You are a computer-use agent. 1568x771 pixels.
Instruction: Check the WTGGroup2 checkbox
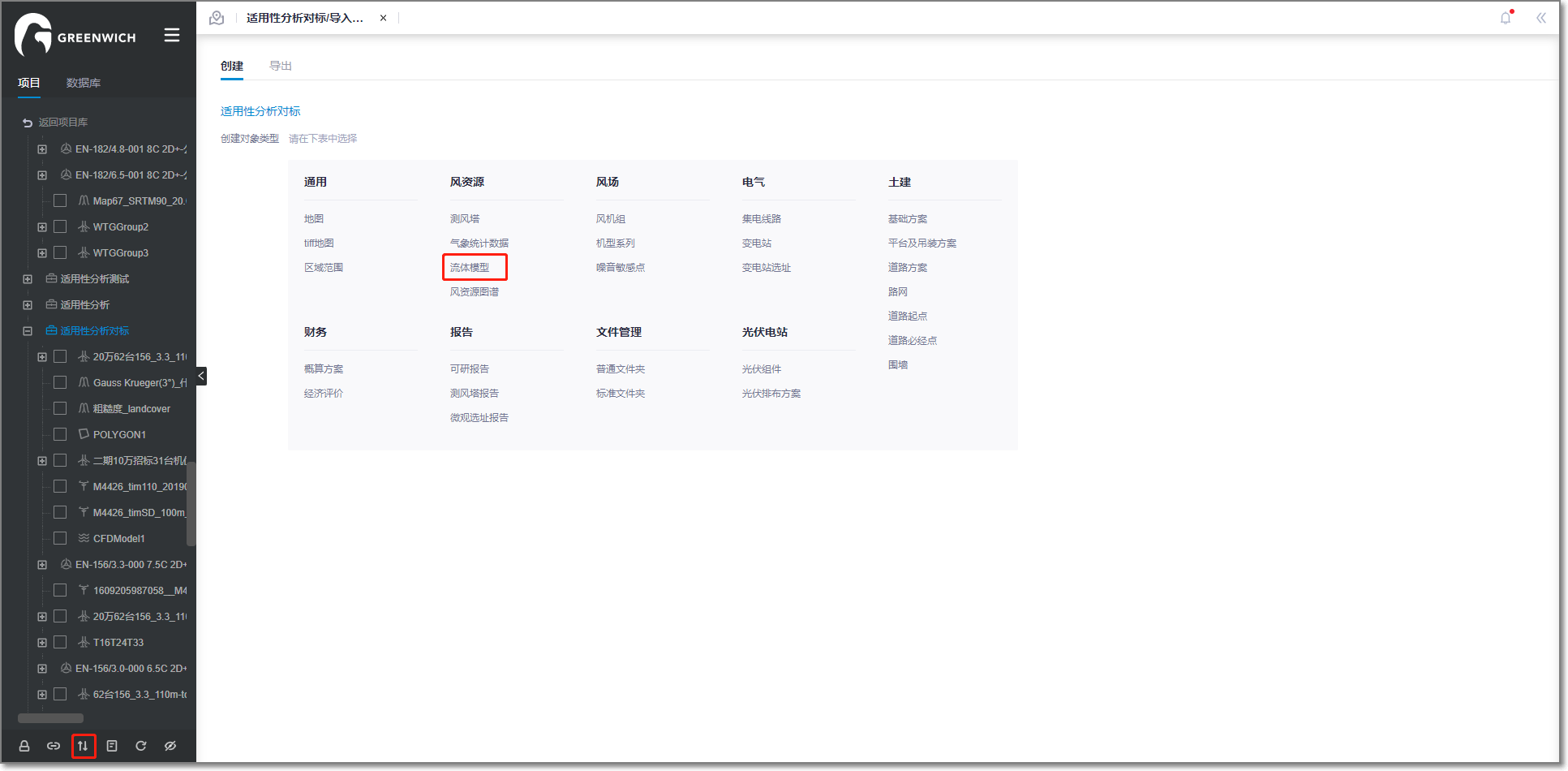(60, 226)
